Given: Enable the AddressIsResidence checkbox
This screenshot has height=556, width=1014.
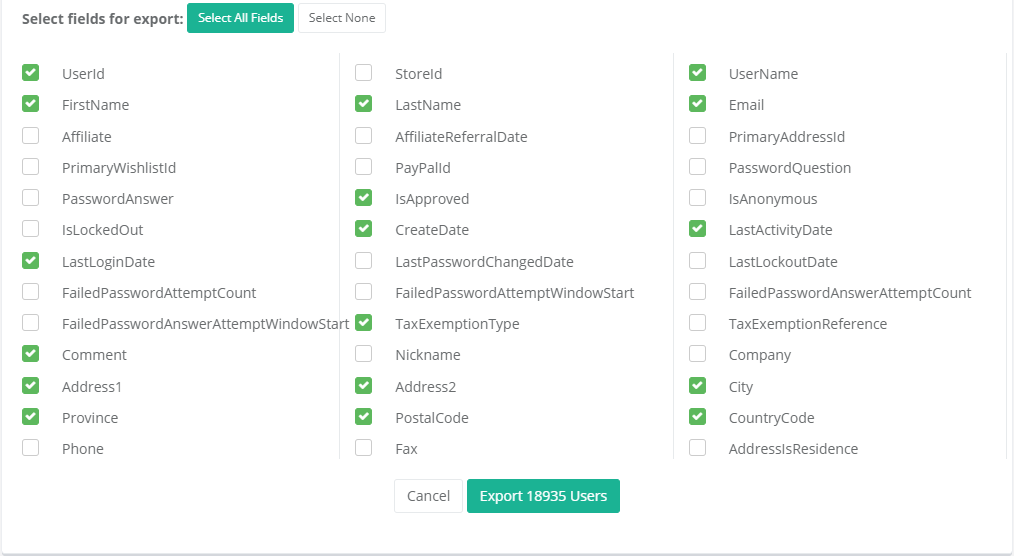Looking at the screenshot, I should 698,448.
